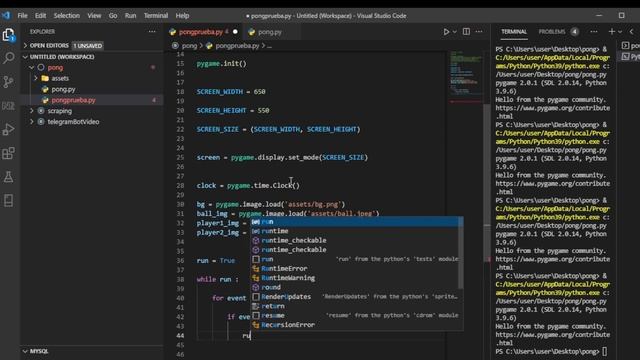Click the '1 UNSAVED' badge
This screenshot has height=360, width=640.
[x=88, y=46]
